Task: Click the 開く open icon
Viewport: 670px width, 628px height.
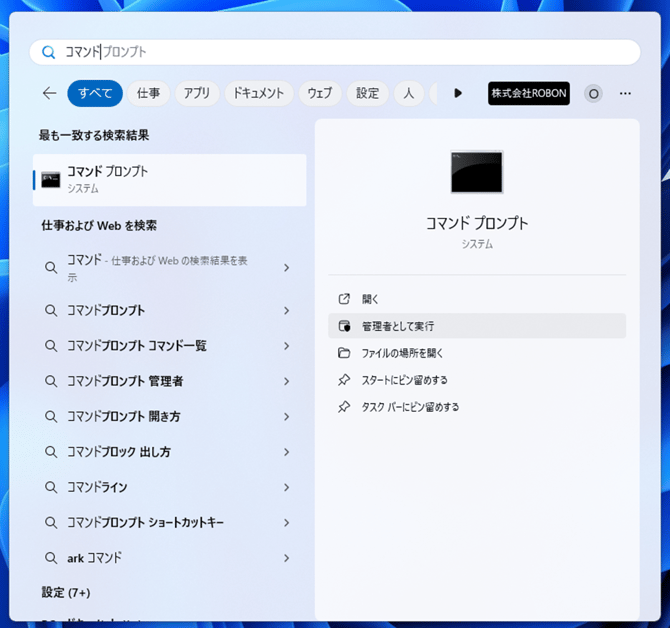Action: click(345, 299)
